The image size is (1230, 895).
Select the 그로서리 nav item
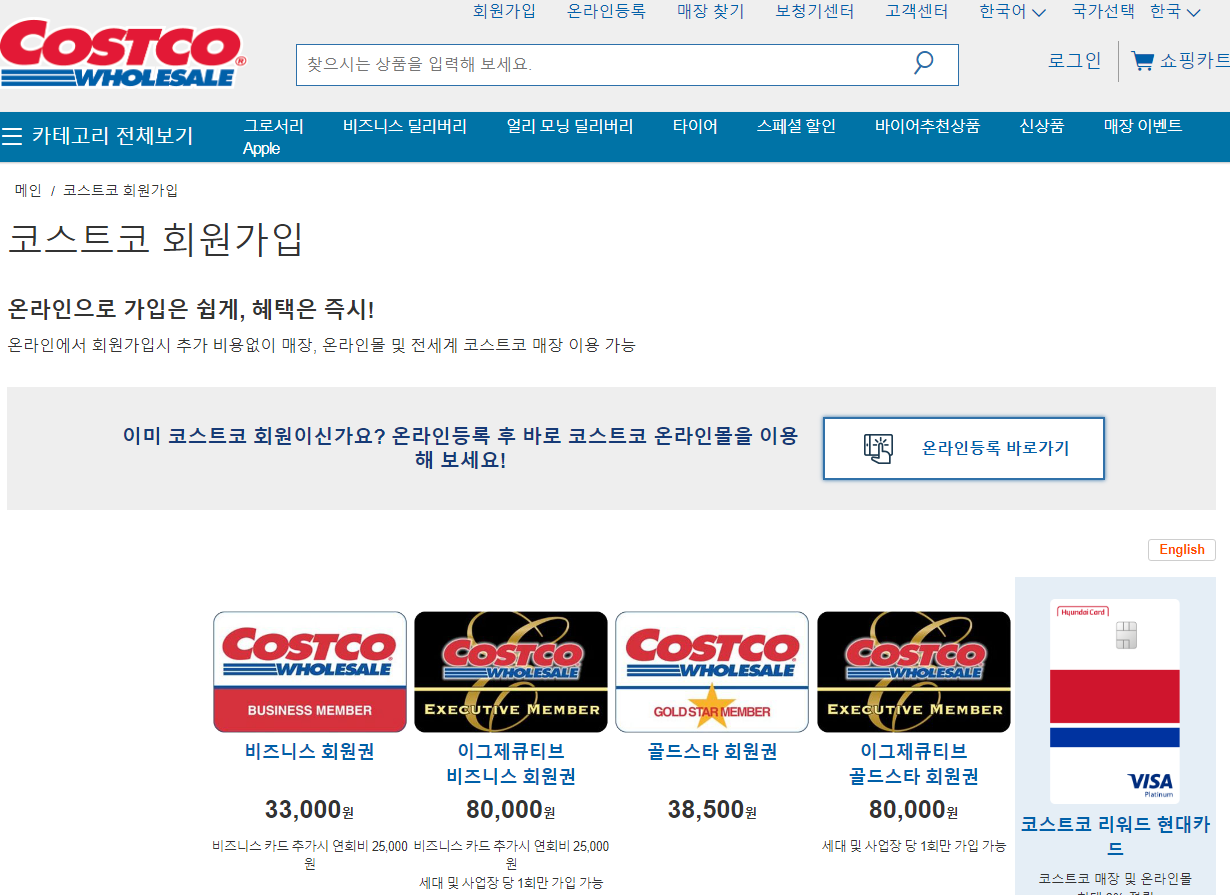point(273,126)
